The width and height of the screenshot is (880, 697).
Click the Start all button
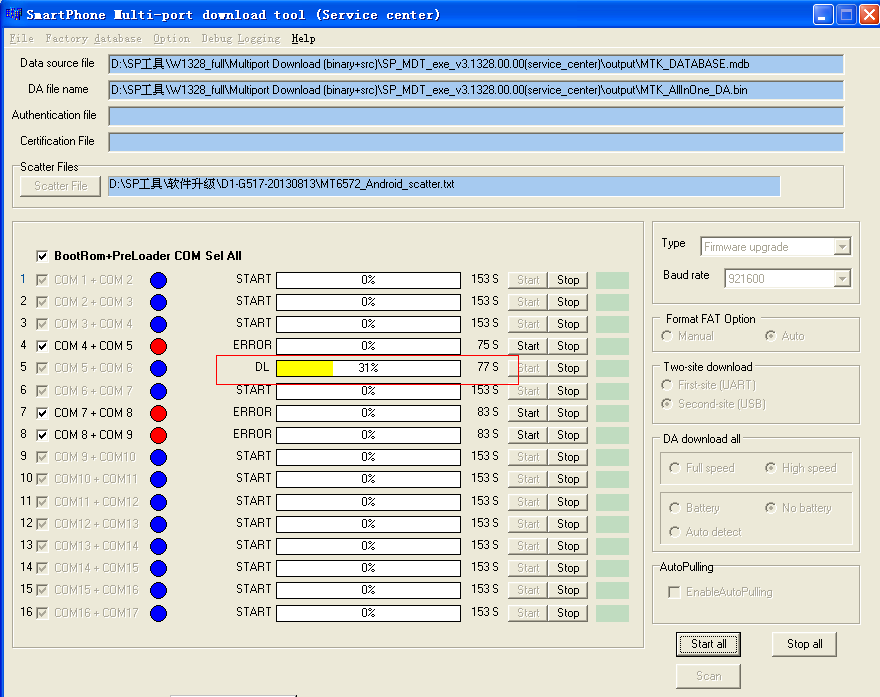click(708, 644)
